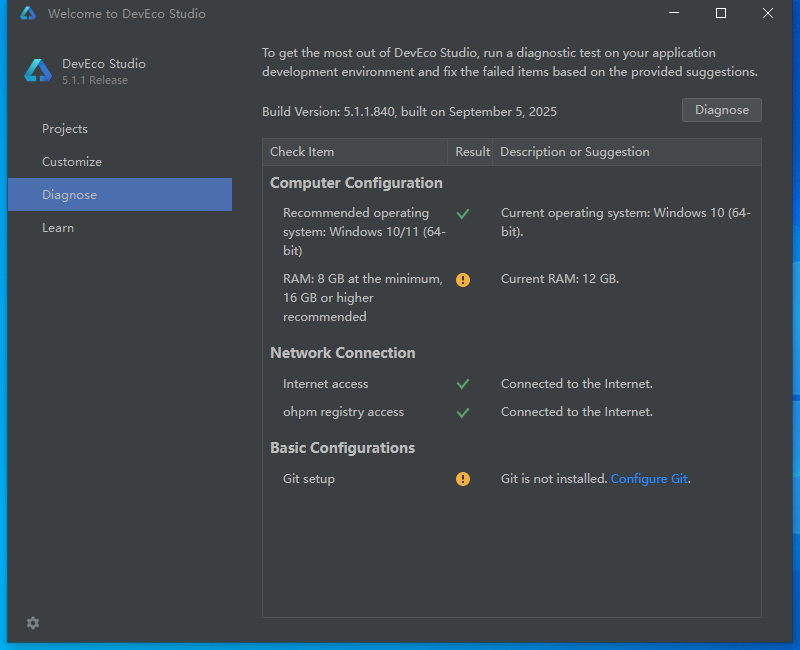Click the Current RAM: 12 GB text

(x=560, y=279)
